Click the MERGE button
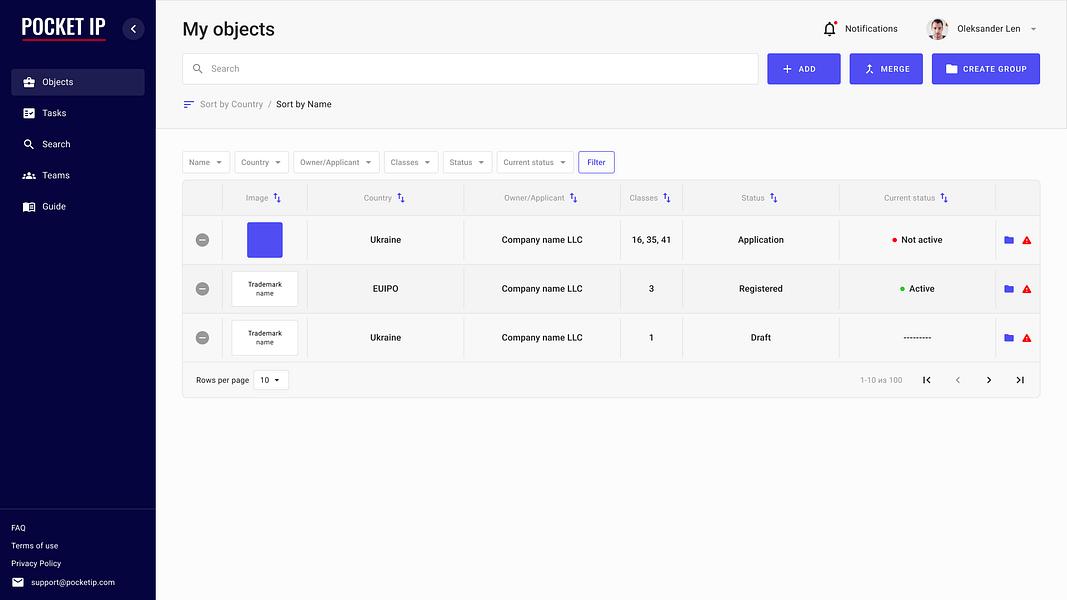The image size is (1067, 600). (886, 69)
